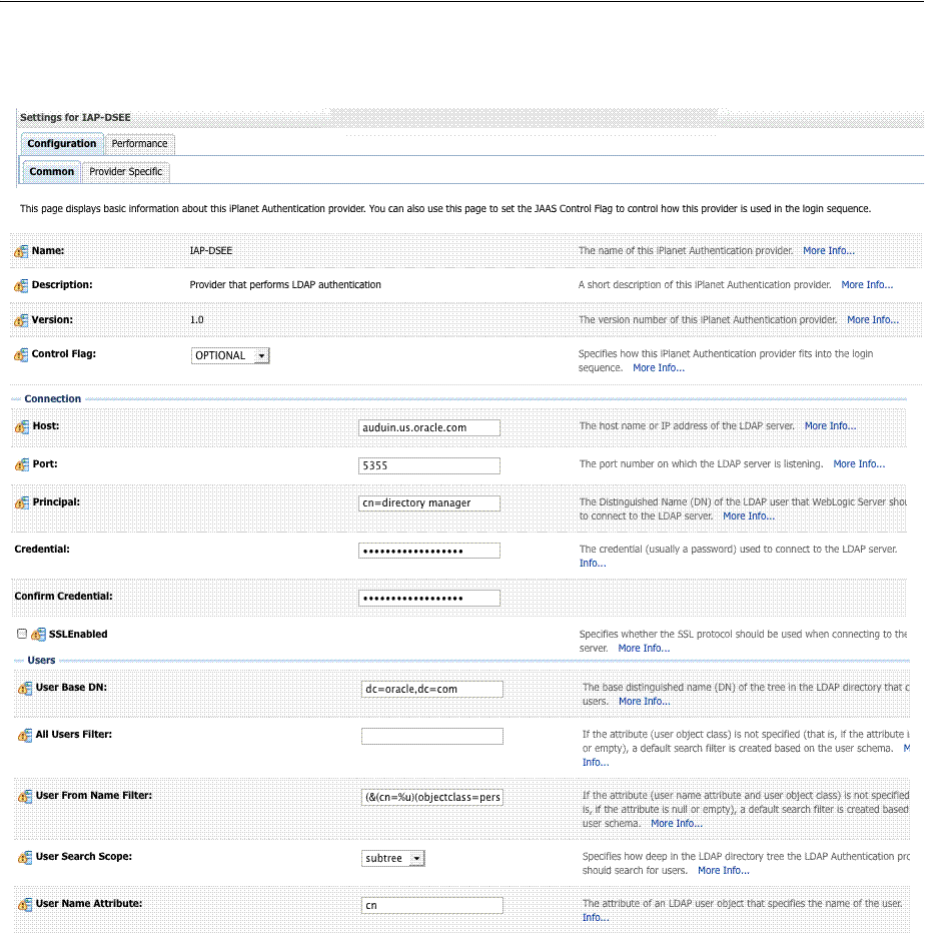Open More Info link for Port
Screen dimensions: 925x939
(x=859, y=464)
